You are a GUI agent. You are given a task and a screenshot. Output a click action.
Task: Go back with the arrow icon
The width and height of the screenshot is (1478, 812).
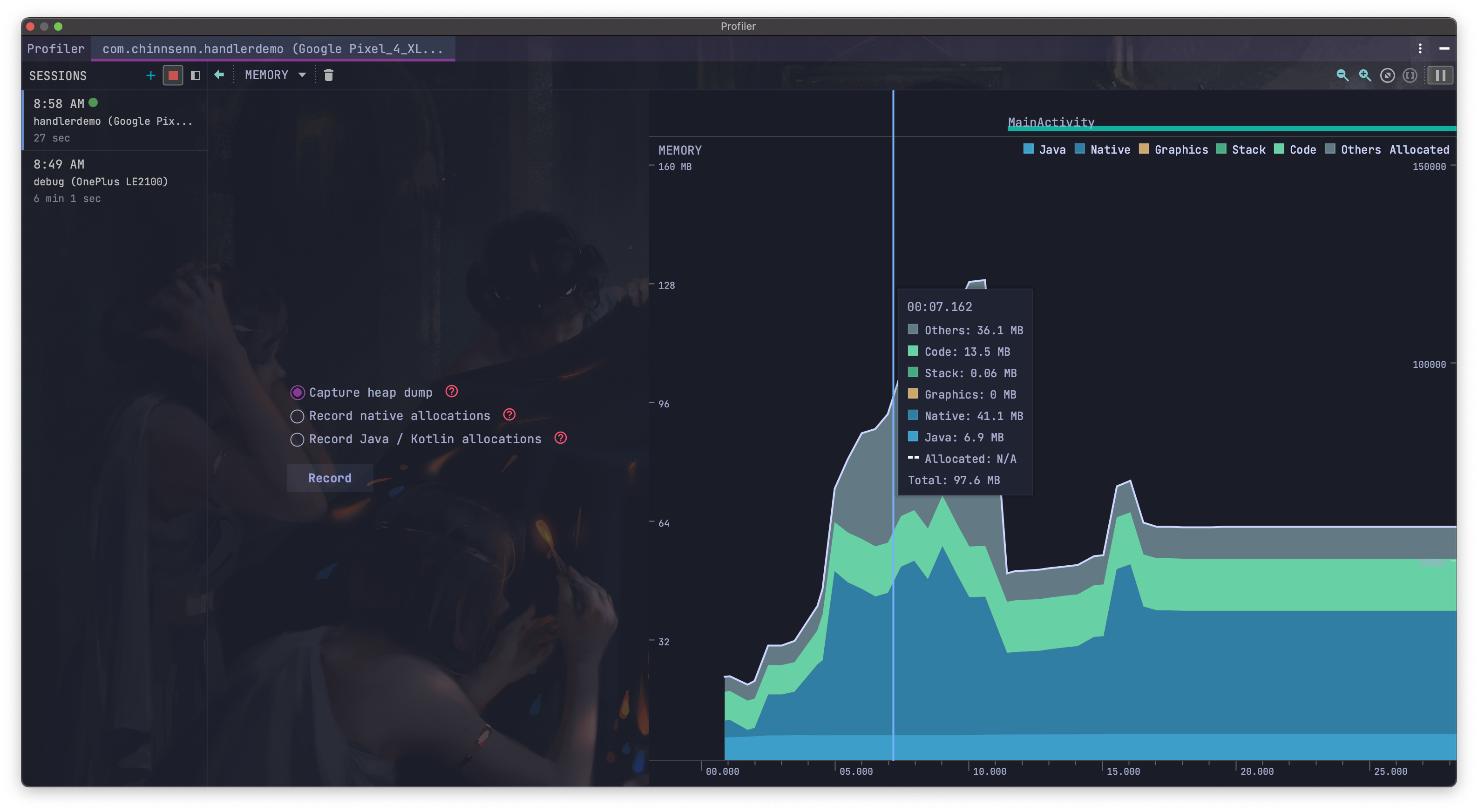tap(218, 74)
